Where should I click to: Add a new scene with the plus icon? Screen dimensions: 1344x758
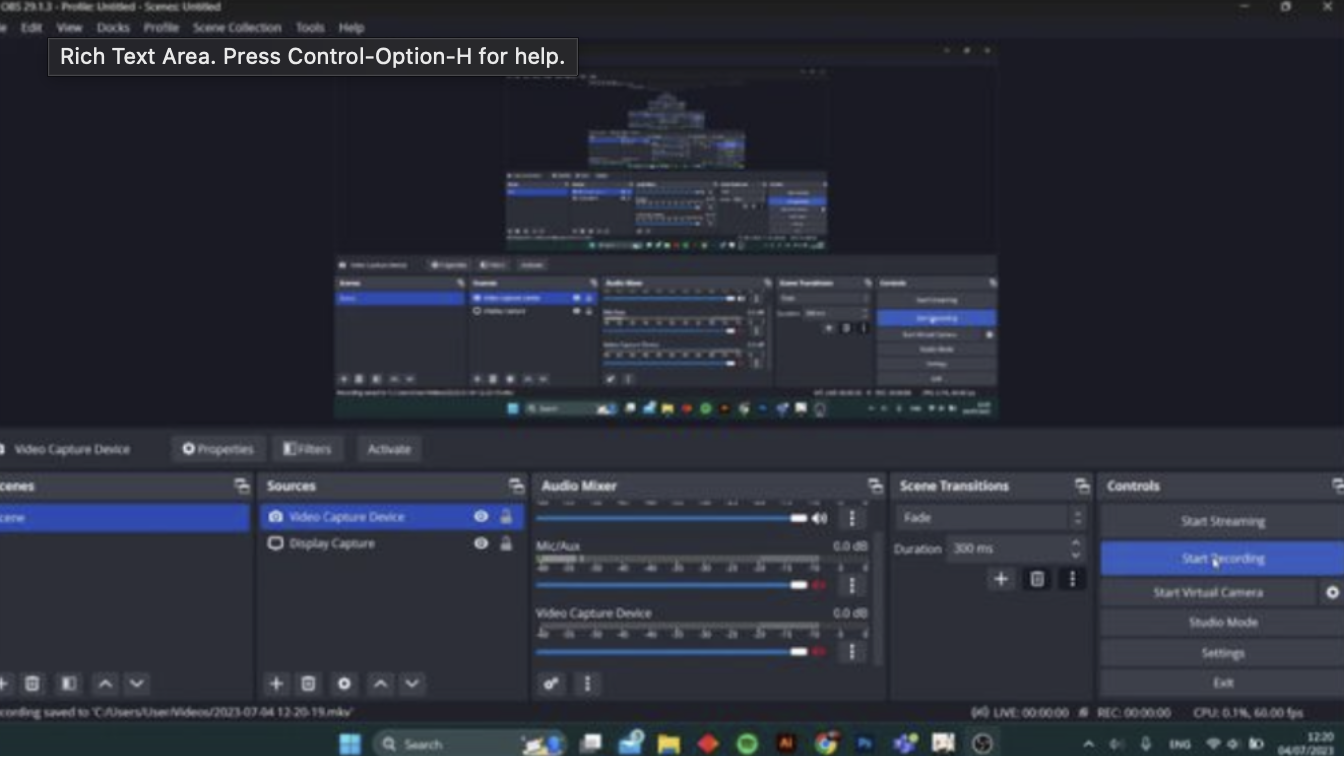[x=3, y=684]
